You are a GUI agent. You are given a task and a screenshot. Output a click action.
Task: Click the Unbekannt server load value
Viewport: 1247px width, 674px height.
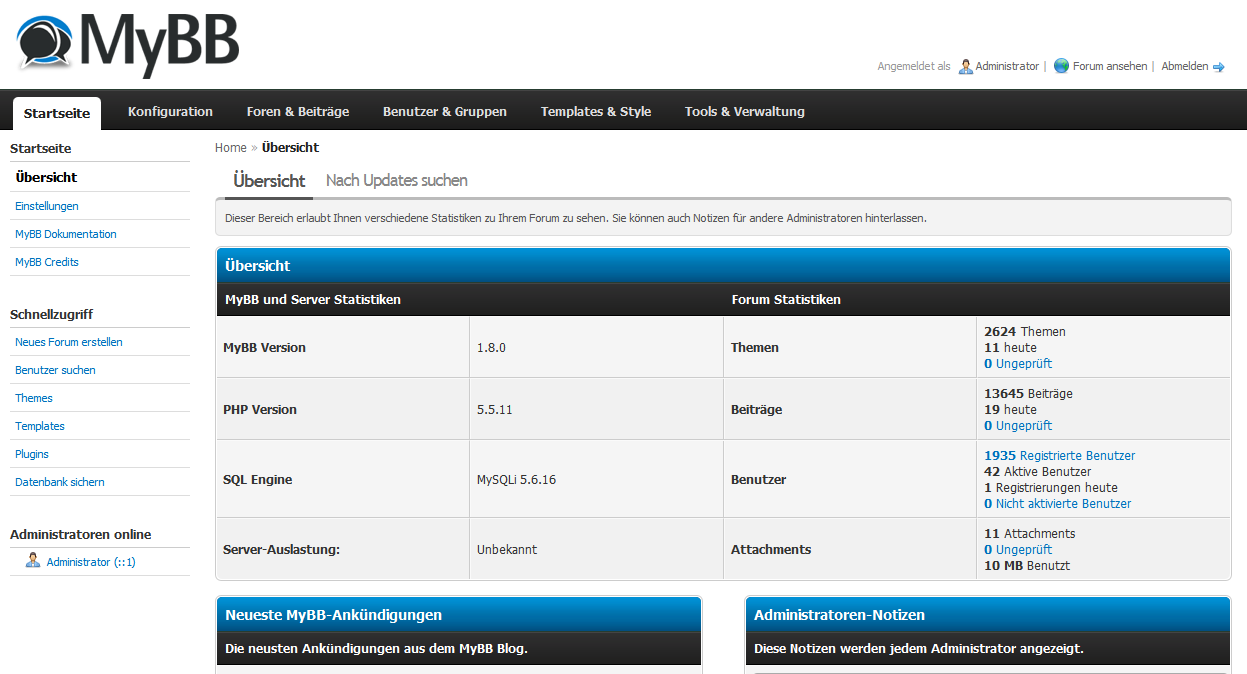(507, 550)
